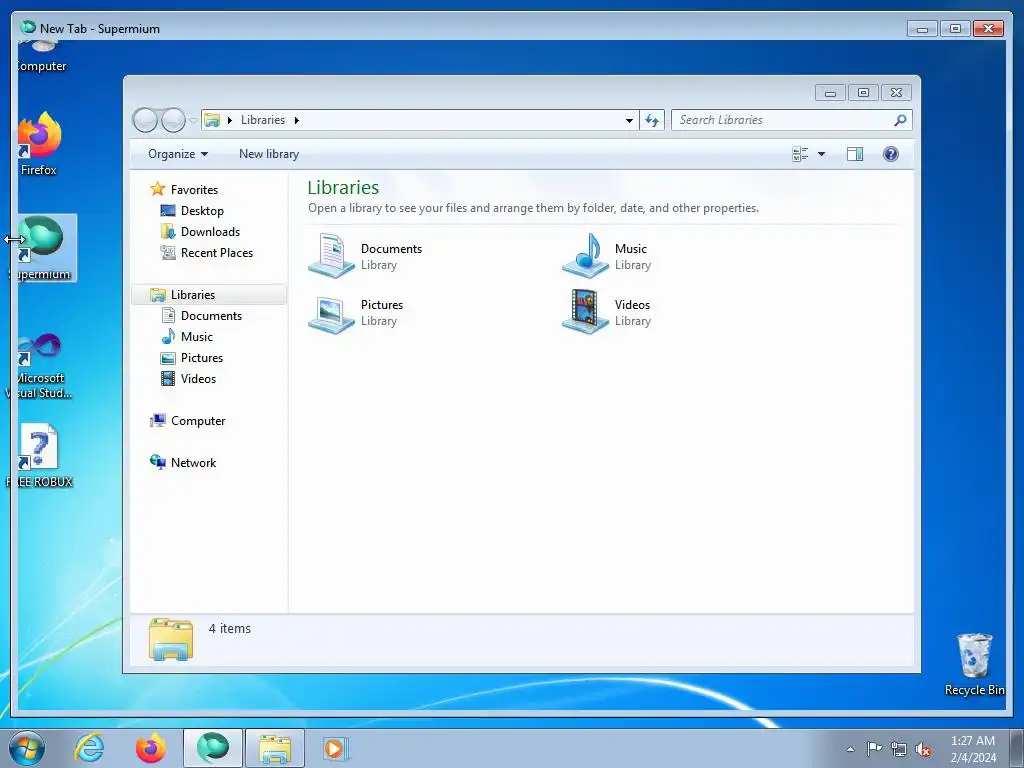This screenshot has width=1024, height=768.
Task: Click the arrow after Libraries in address bar
Action: (x=296, y=120)
